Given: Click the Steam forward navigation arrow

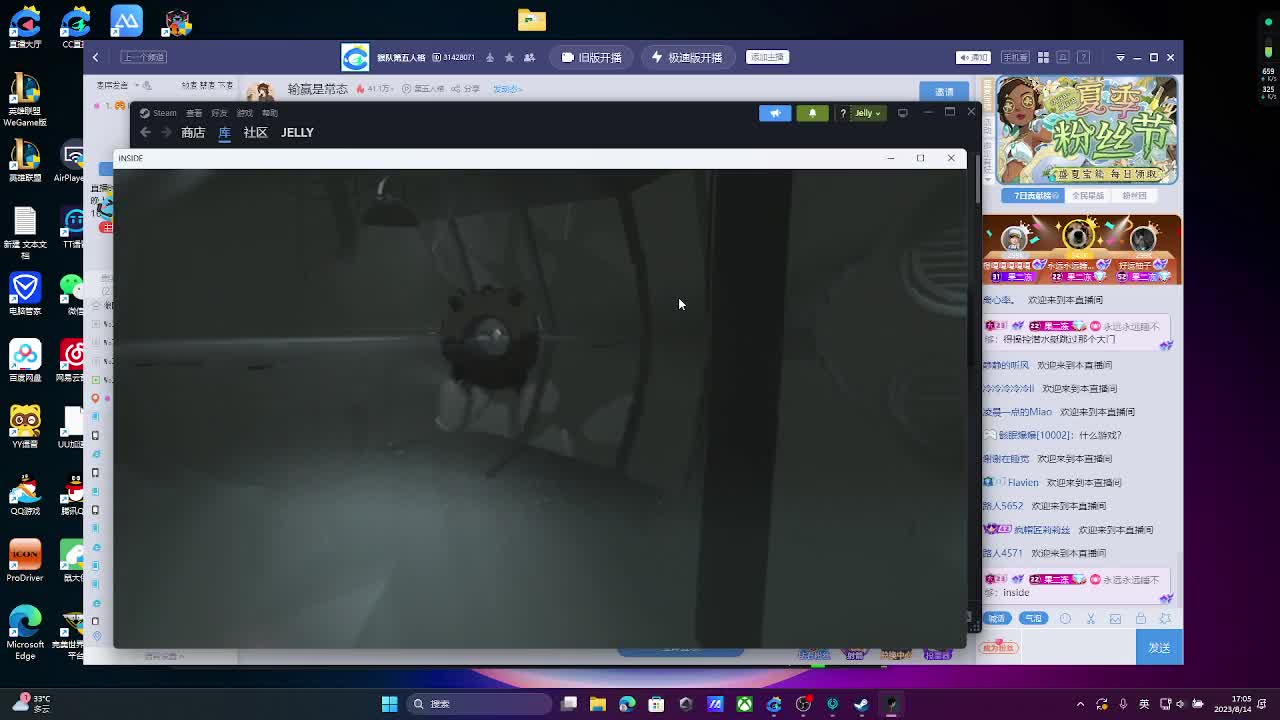Looking at the screenshot, I should click(x=166, y=132).
